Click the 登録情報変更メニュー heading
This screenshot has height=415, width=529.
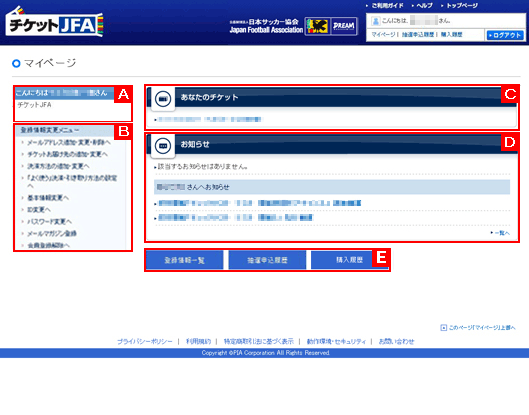(x=50, y=130)
